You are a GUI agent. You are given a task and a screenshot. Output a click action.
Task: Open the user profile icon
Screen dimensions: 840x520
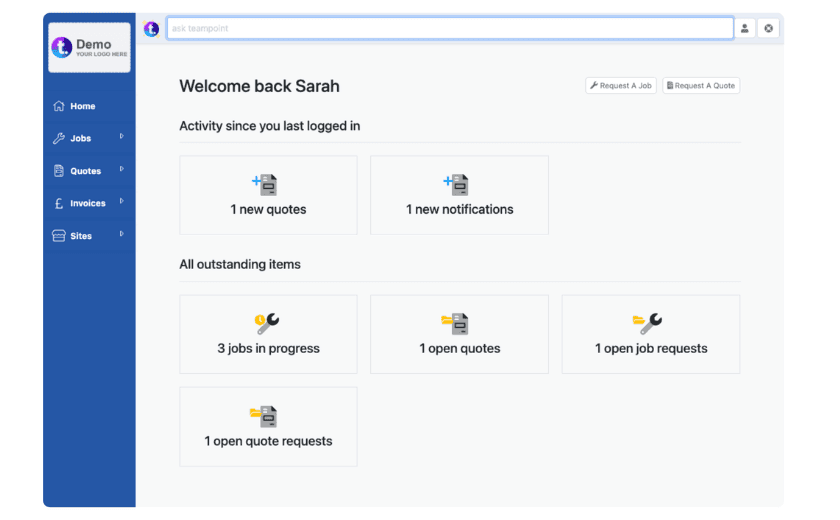tap(744, 28)
